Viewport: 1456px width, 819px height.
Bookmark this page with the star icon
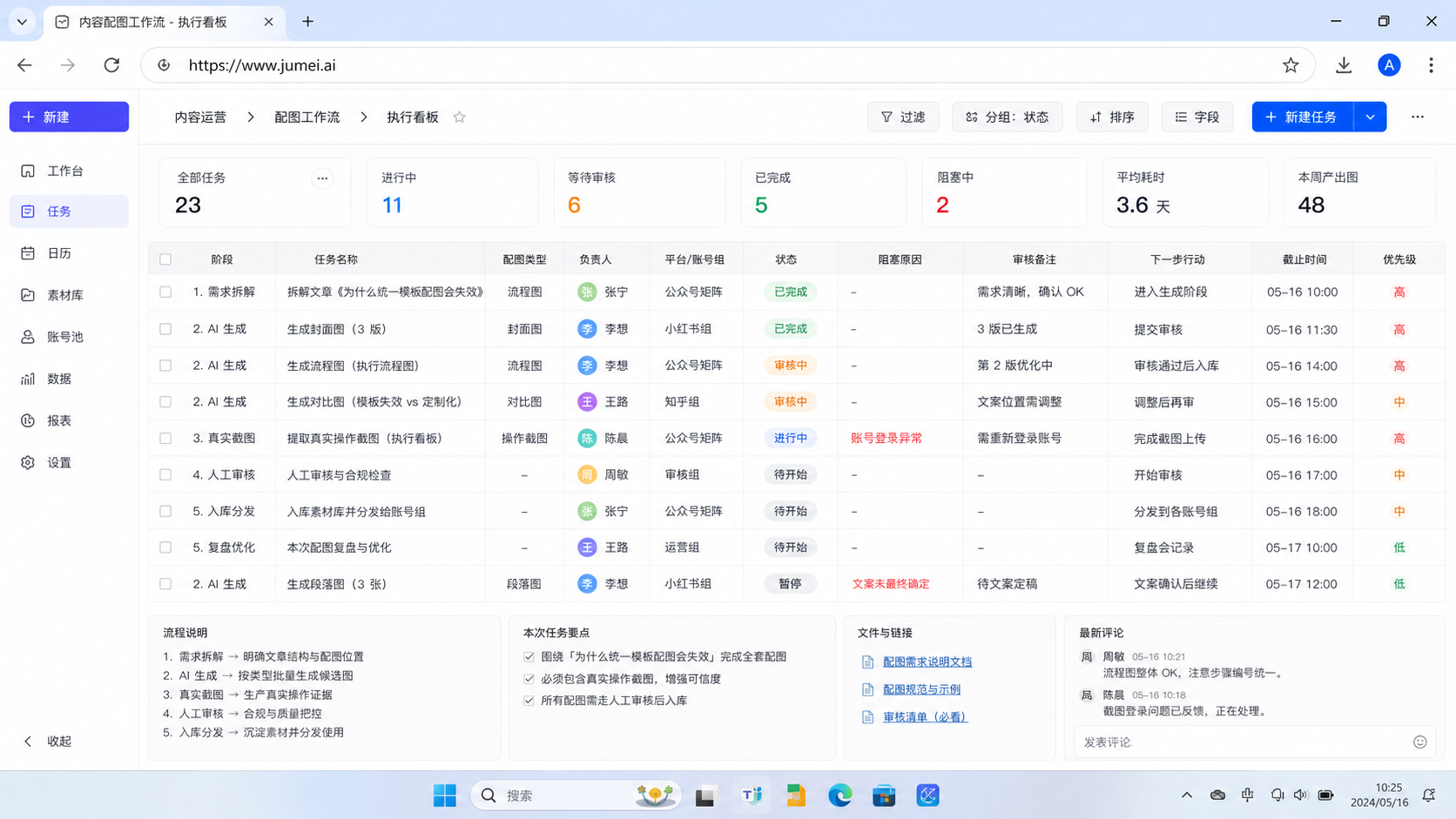1291,65
